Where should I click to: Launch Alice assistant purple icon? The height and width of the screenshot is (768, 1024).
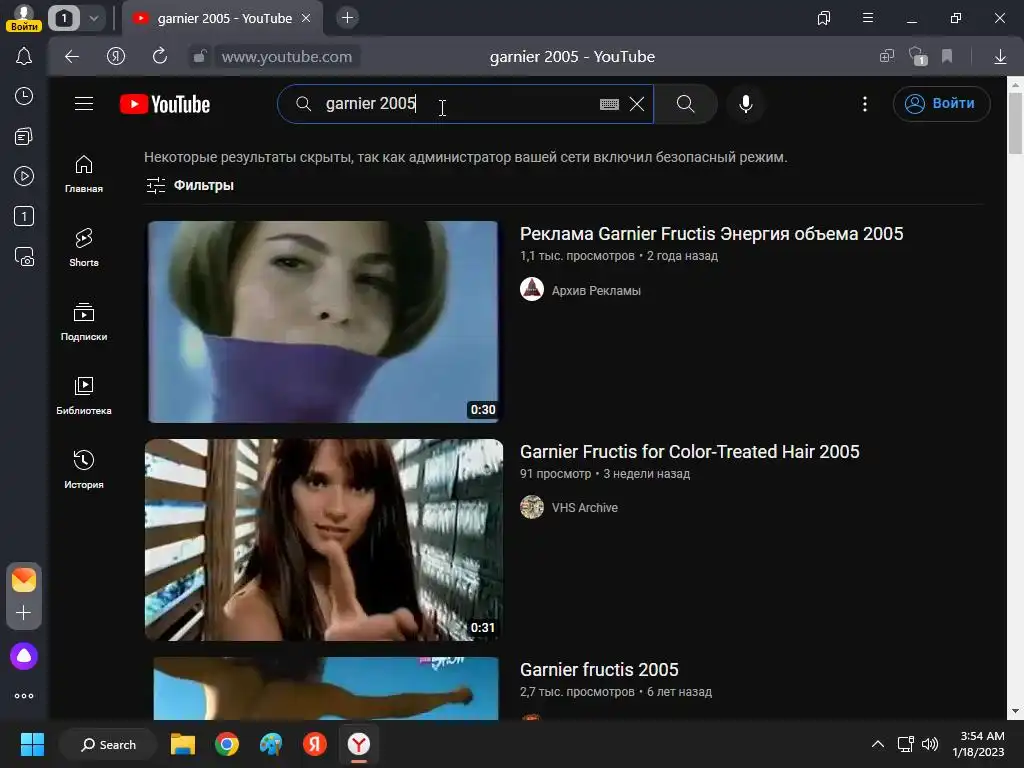click(x=24, y=656)
